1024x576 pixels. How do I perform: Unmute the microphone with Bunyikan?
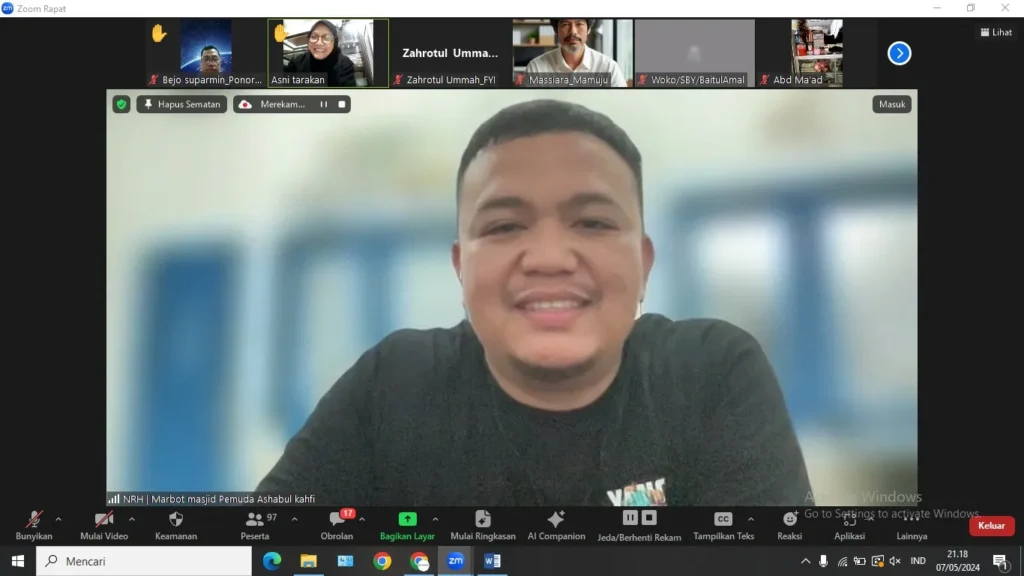point(33,526)
